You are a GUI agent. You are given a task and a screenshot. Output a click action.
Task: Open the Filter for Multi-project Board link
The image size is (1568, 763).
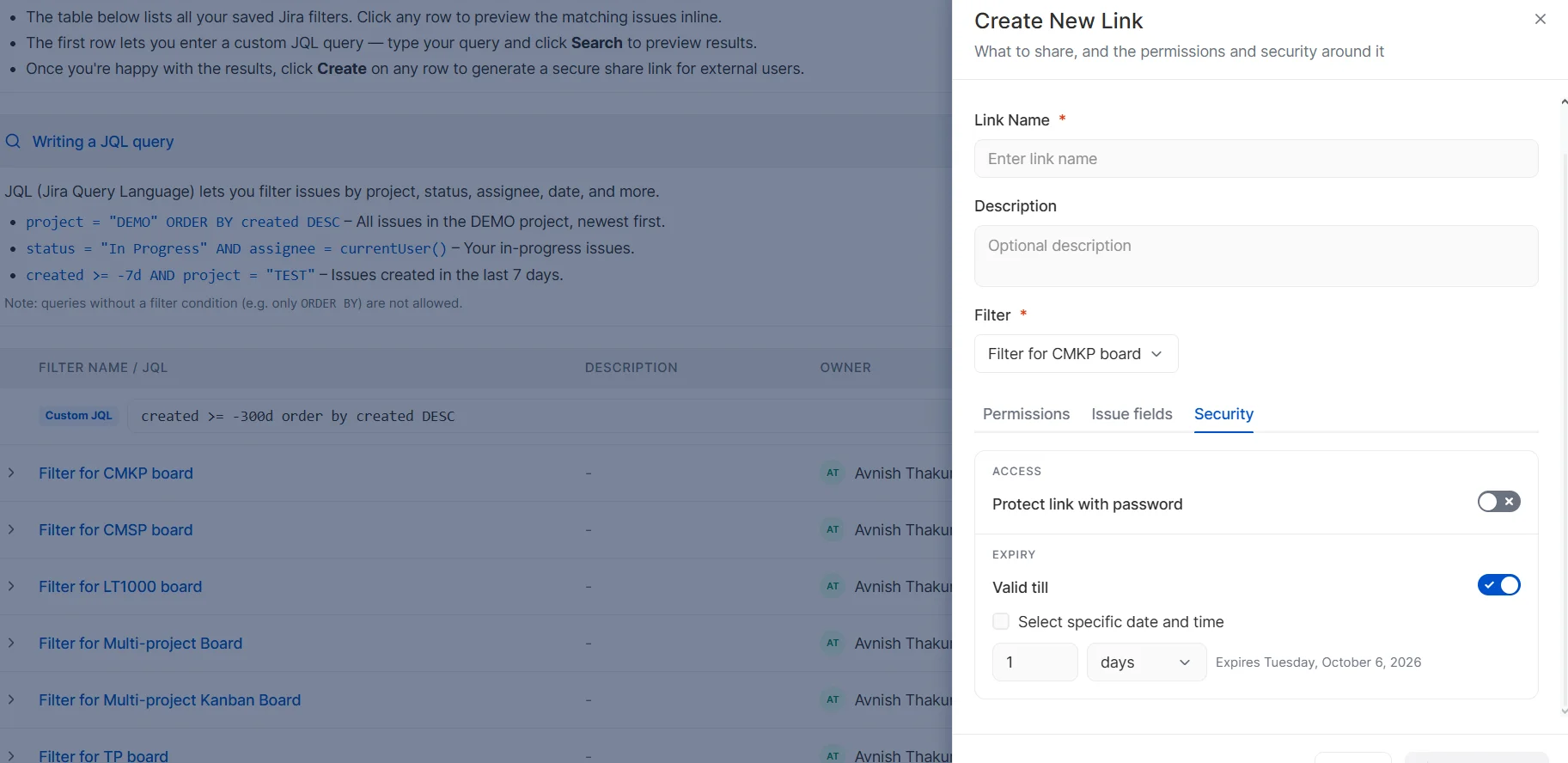tap(140, 644)
